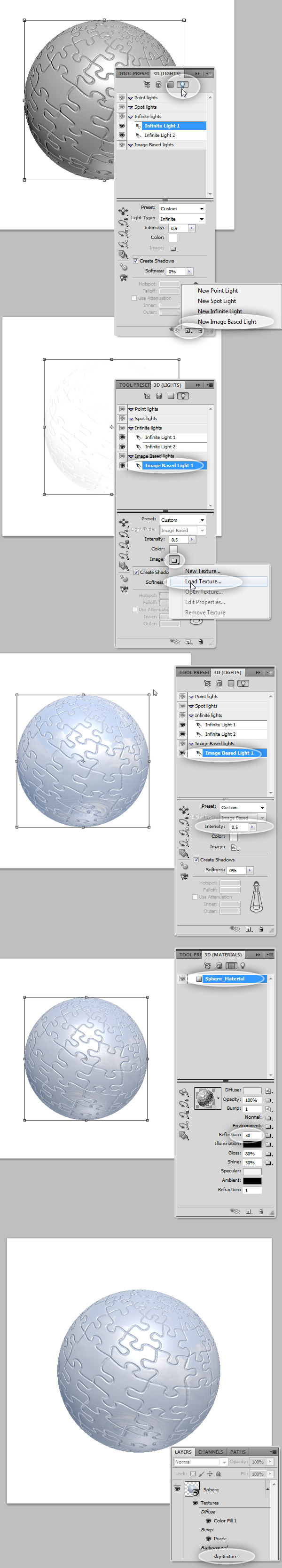Click the black Ambient color swatch
The height and width of the screenshot is (1568, 282).
point(252,1180)
